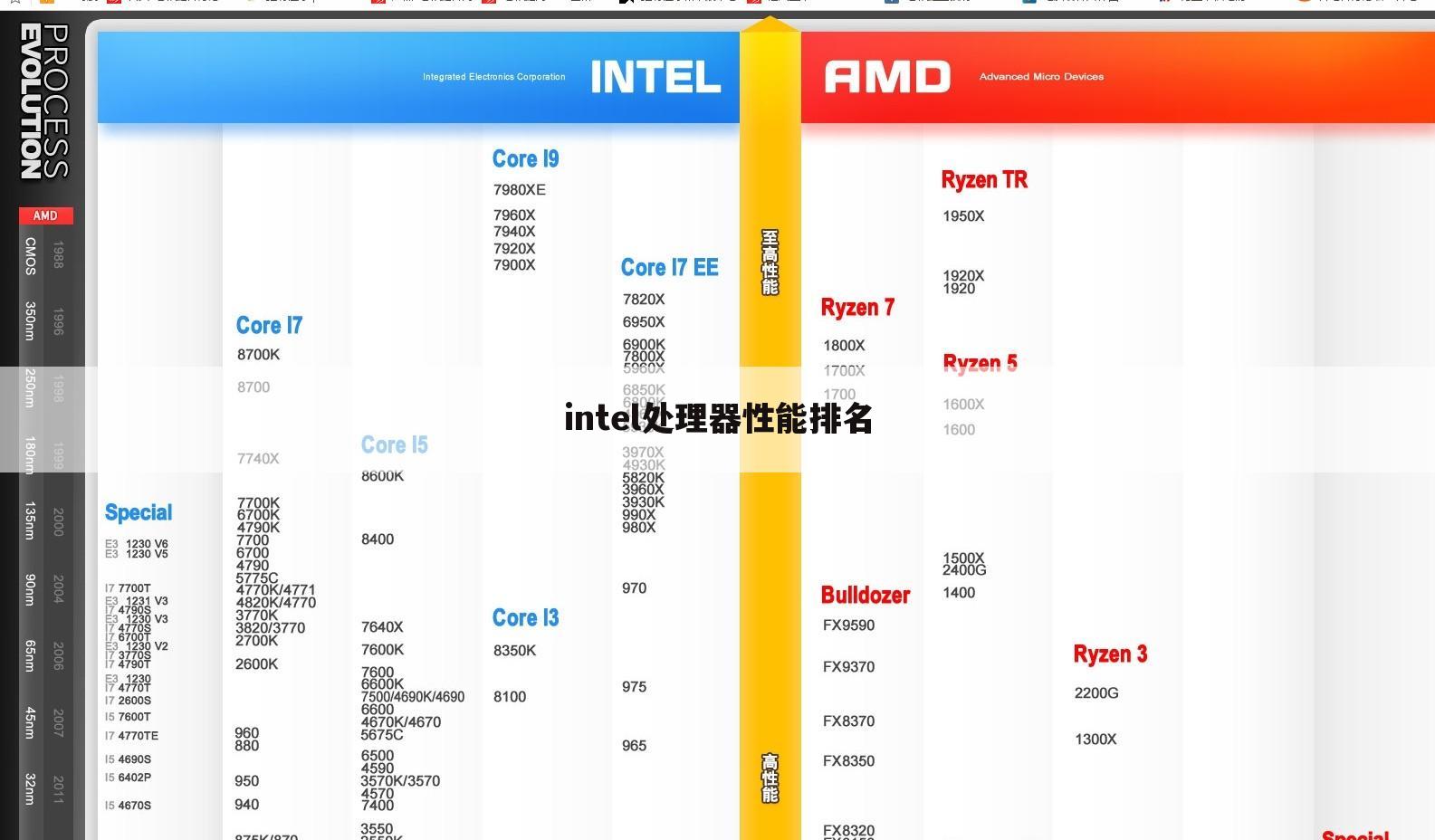Click the 'Ryzen 7' column heading
The height and width of the screenshot is (840, 1435).
pos(857,308)
